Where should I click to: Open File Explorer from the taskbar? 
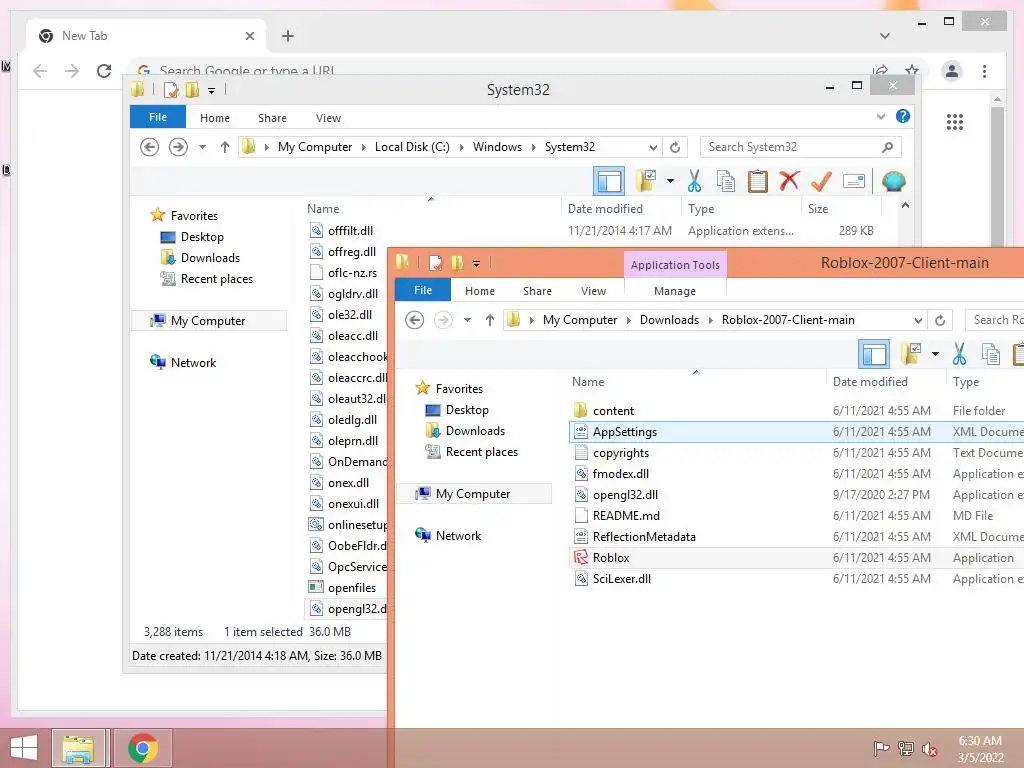click(78, 748)
